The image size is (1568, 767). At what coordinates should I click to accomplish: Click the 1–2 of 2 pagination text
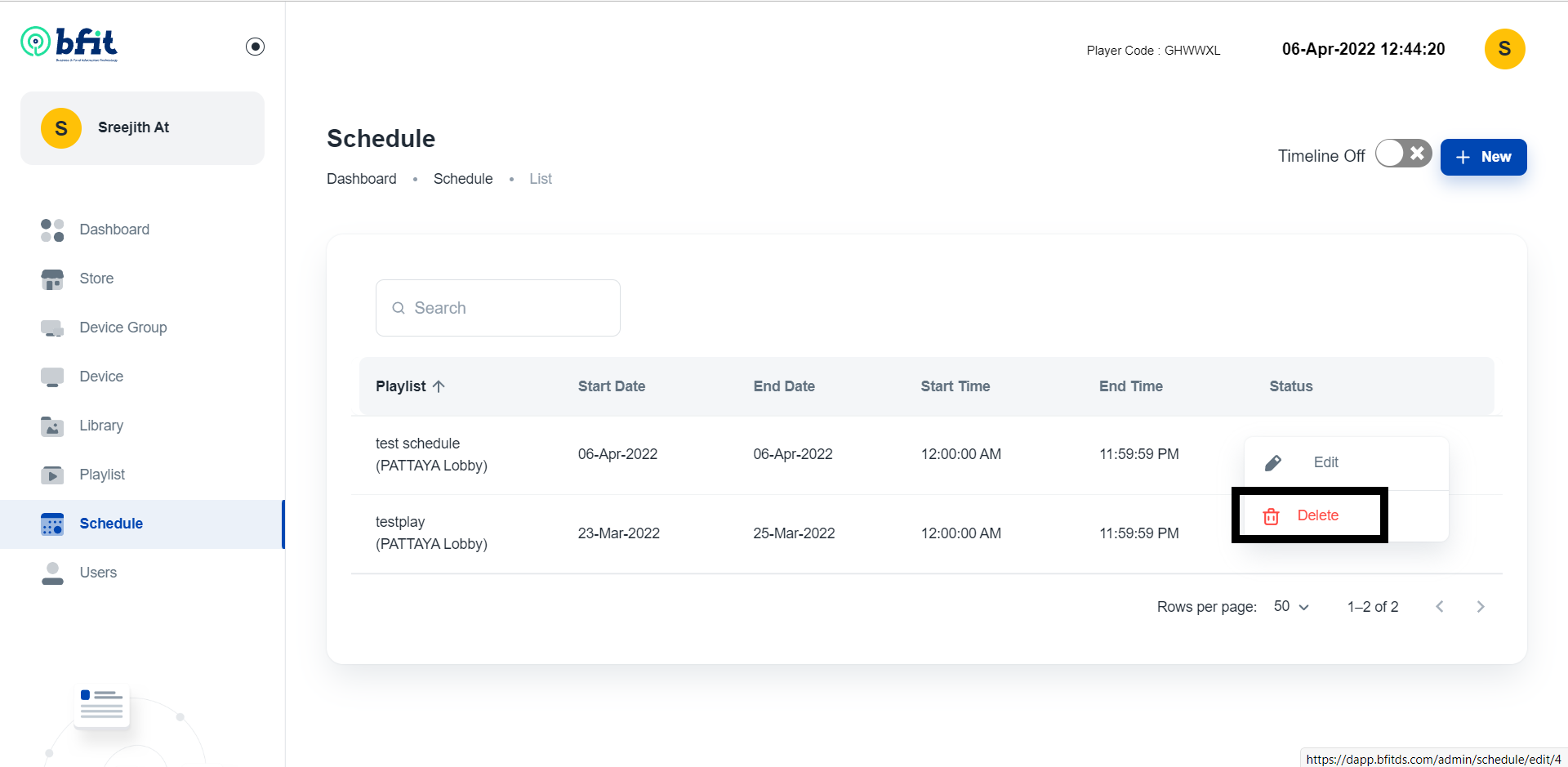[1373, 607]
